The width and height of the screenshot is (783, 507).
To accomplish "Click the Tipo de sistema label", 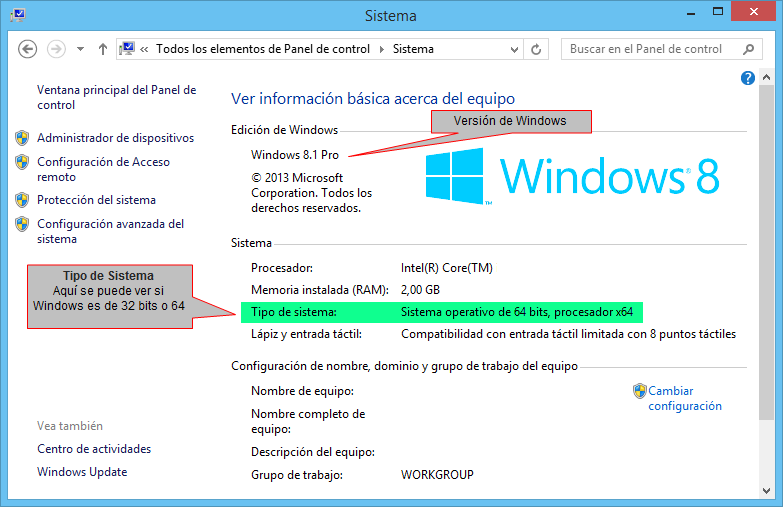I will (x=294, y=312).
